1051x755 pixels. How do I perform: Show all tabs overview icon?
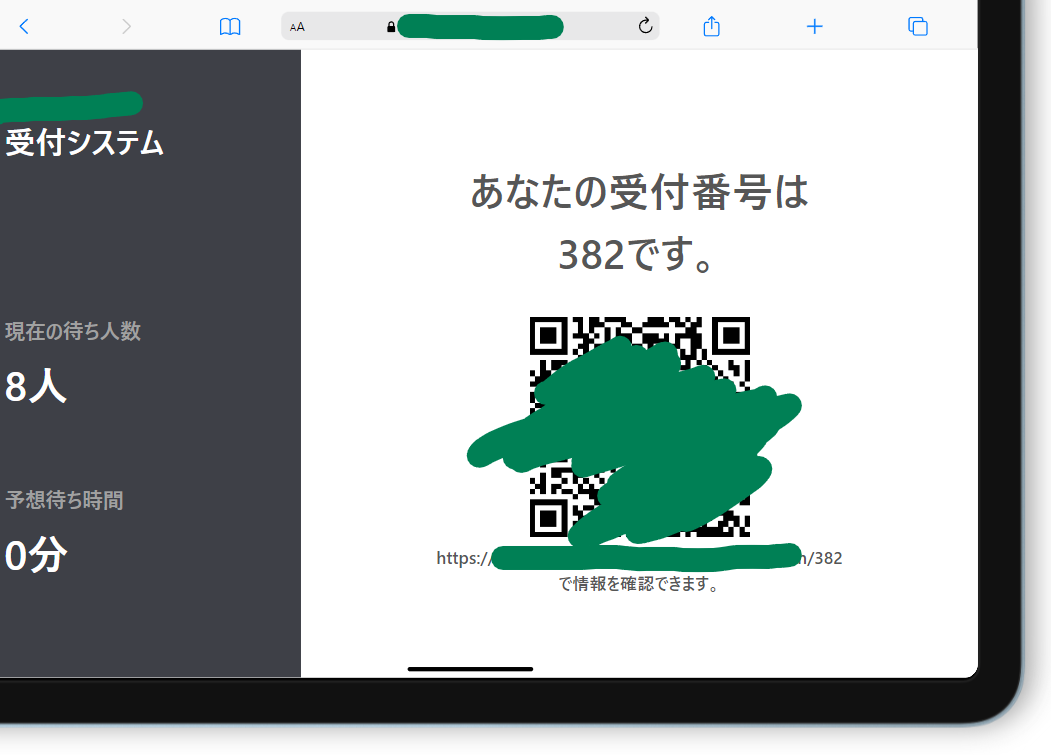tap(918, 27)
